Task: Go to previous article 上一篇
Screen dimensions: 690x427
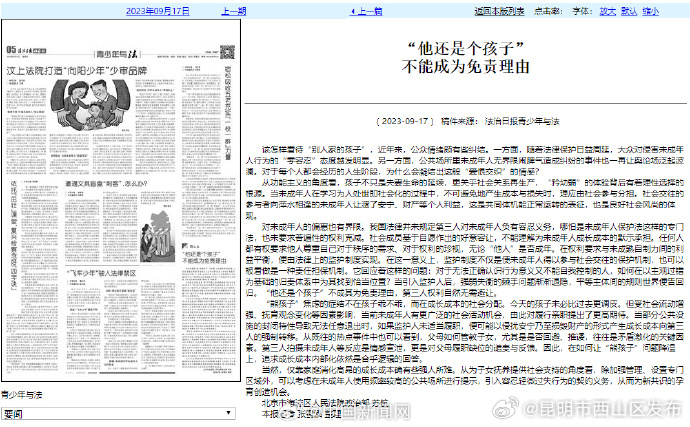Action: (x=366, y=11)
